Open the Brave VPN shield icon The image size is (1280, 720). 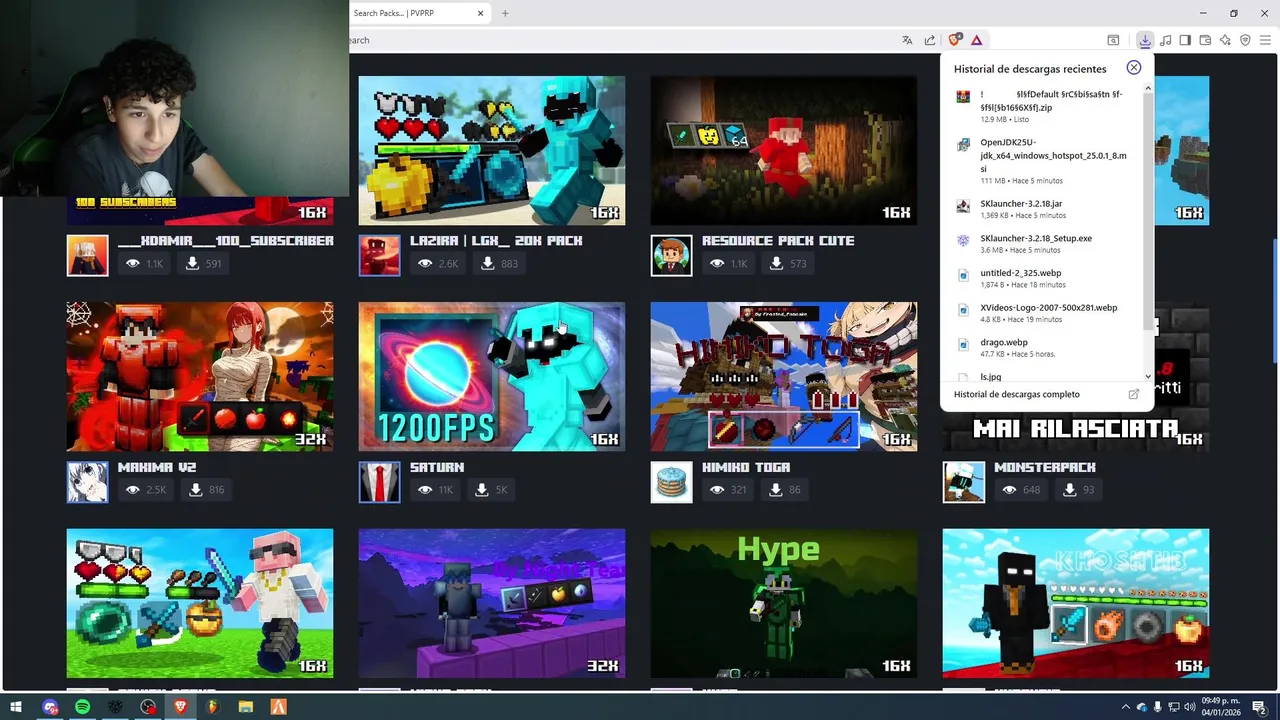point(1245,40)
